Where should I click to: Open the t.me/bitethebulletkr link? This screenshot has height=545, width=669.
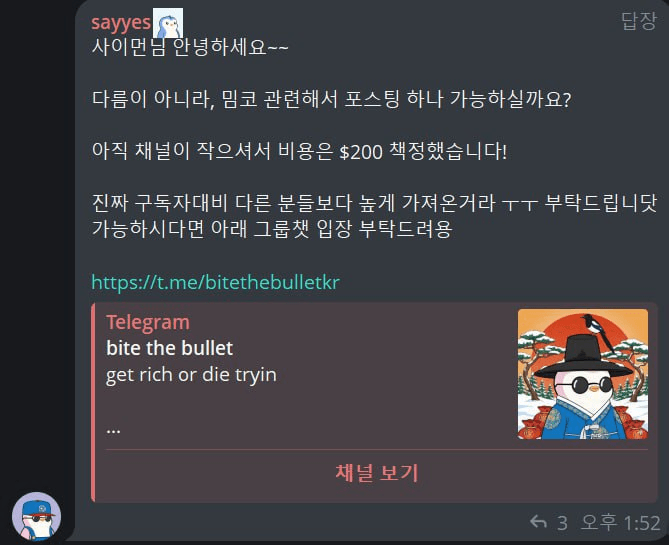coord(215,282)
